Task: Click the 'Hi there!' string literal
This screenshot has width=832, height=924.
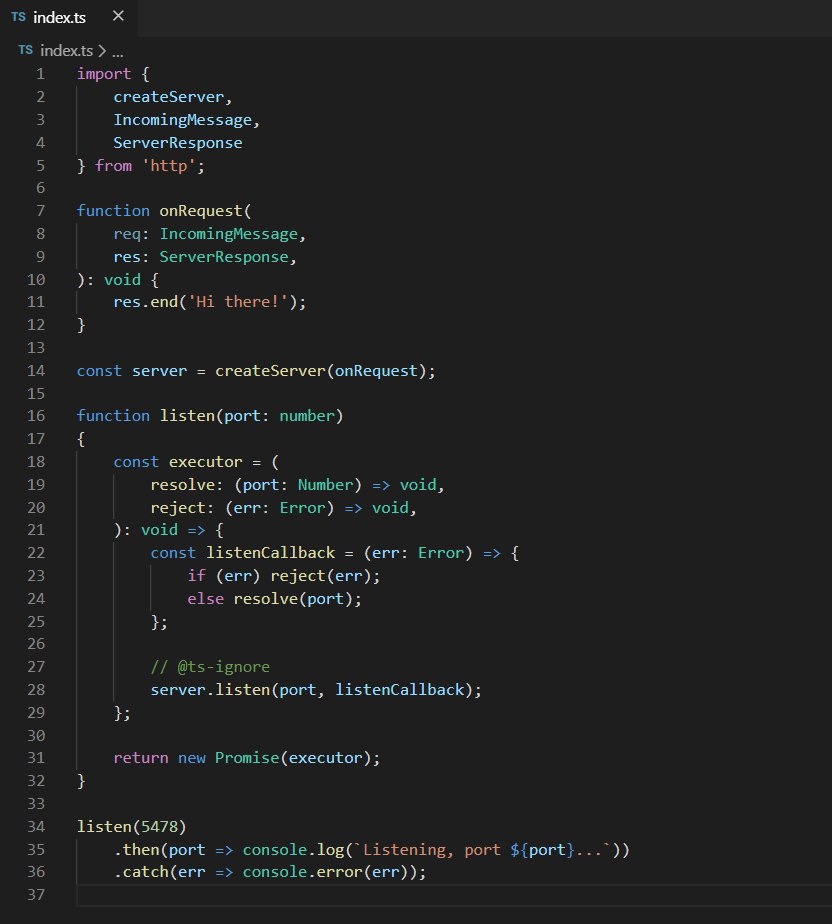Action: point(237,302)
